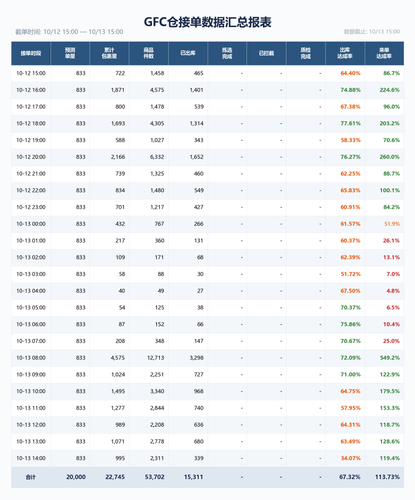Click the percentage 51.9% in the 10-13 00:00 row
Viewport: 415px width, 500px height.
pos(392,224)
